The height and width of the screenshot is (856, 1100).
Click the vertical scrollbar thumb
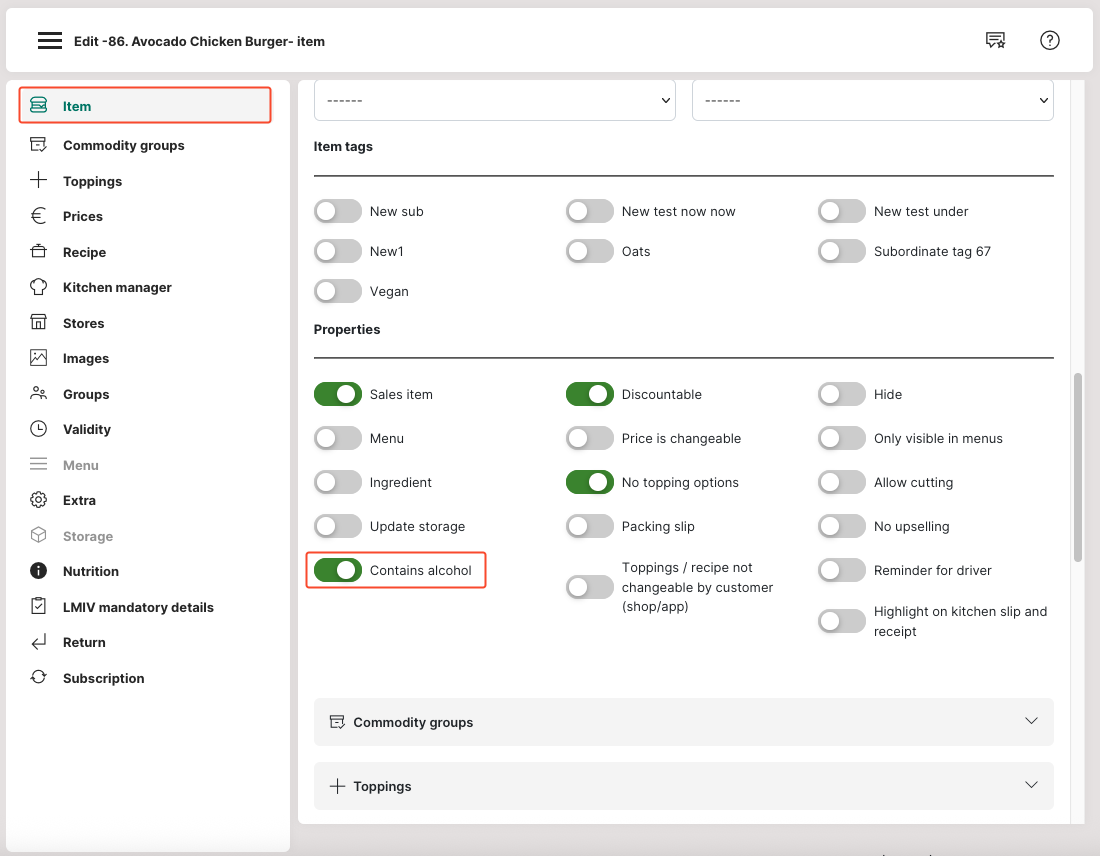[1077, 466]
